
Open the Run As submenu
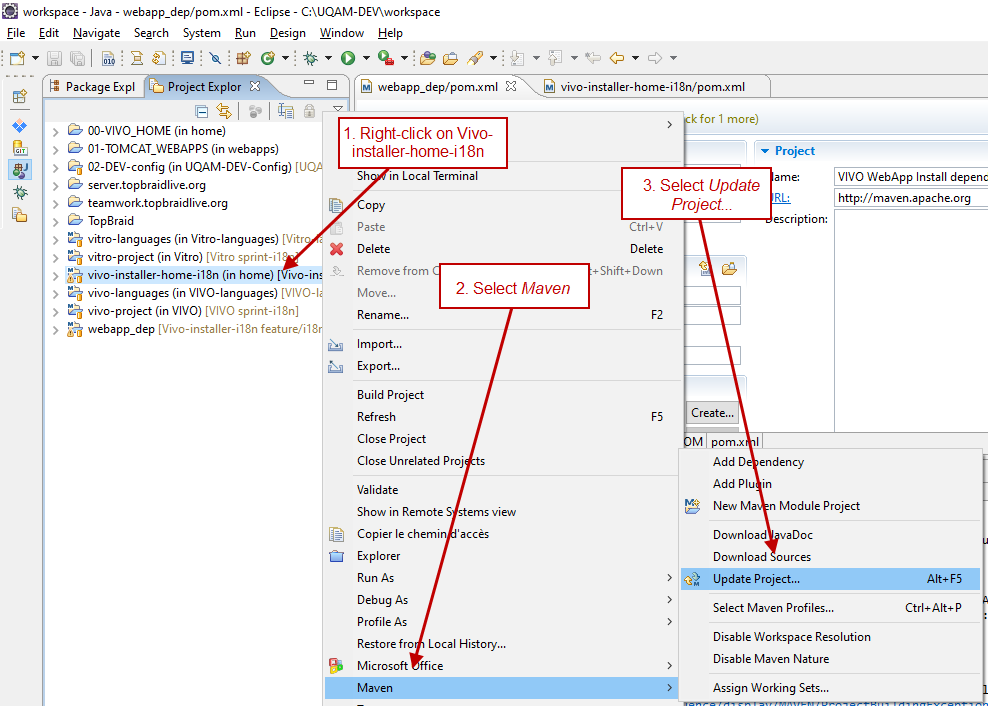pyautogui.click(x=503, y=578)
